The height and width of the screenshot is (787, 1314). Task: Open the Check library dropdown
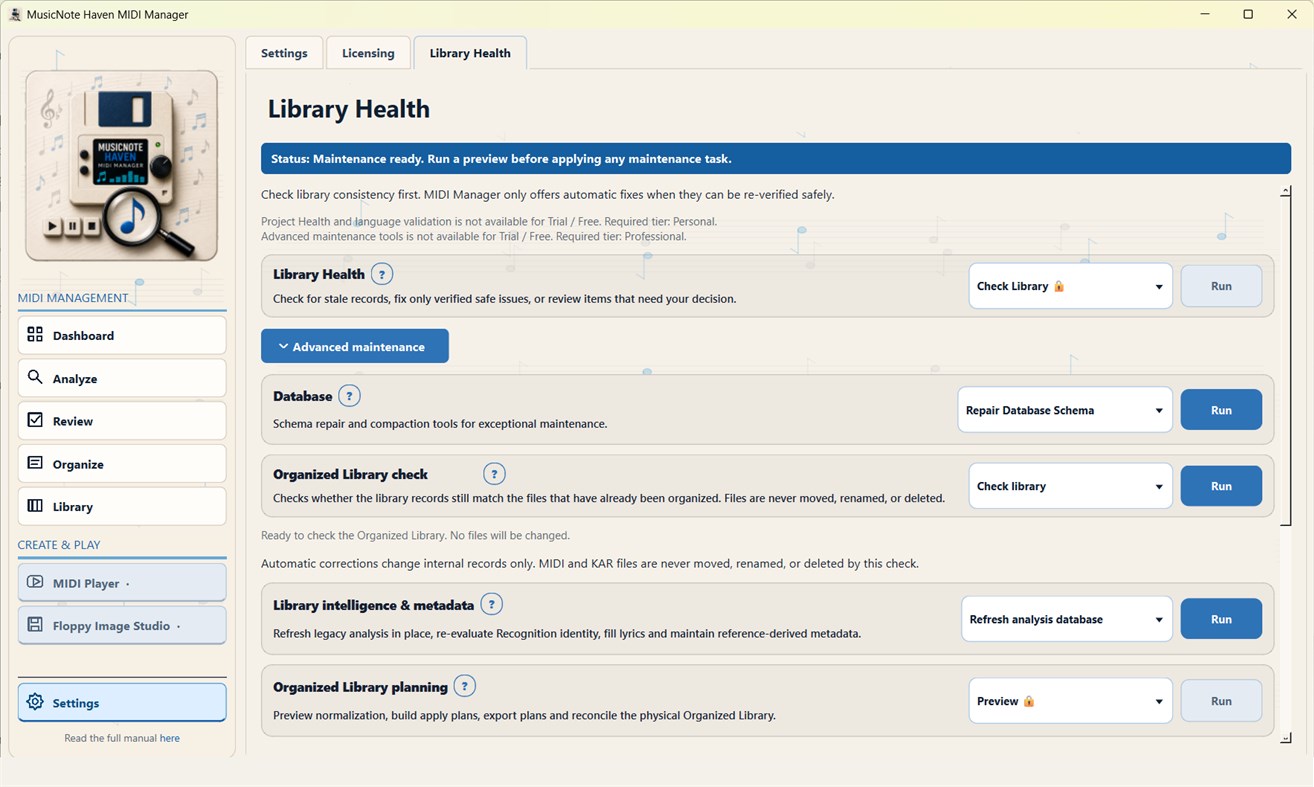[1070, 486]
